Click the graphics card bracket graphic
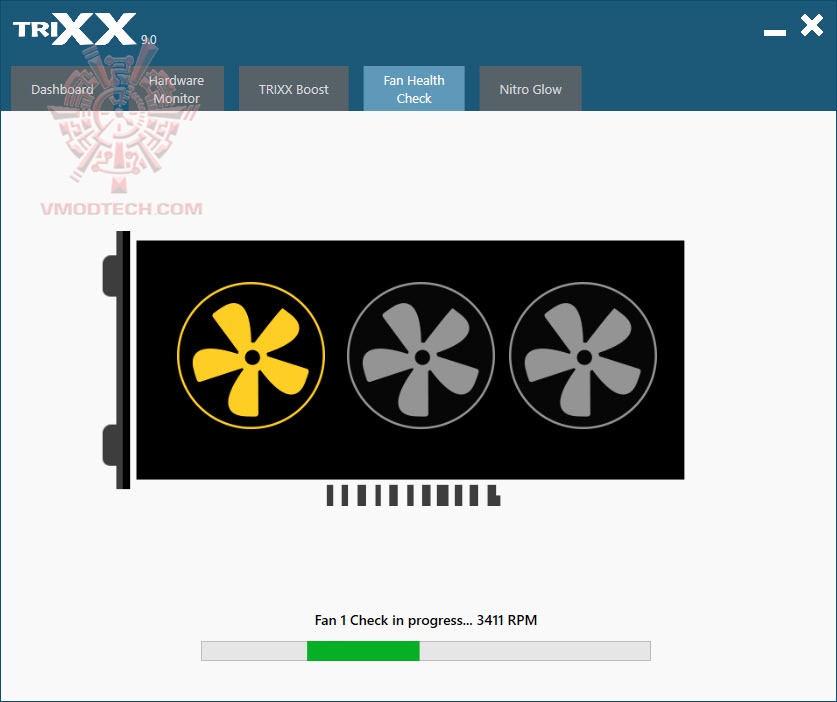 click(116, 360)
